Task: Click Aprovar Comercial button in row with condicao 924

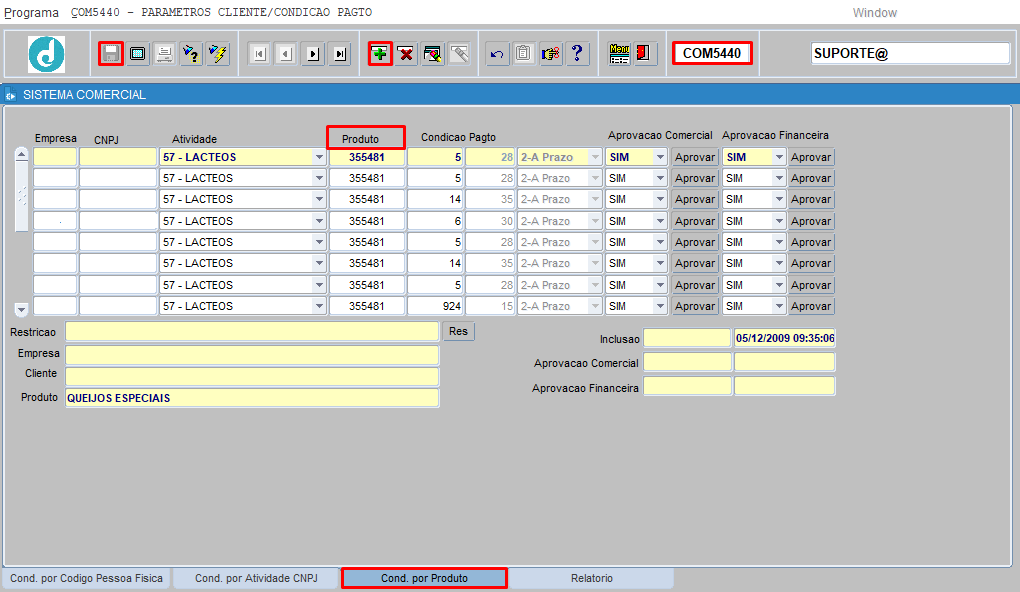Action: point(695,306)
